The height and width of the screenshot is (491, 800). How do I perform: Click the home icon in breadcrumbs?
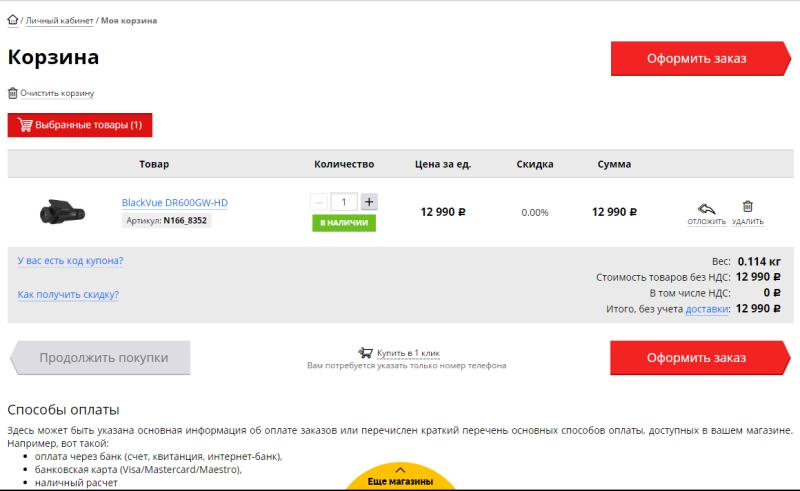13,19
